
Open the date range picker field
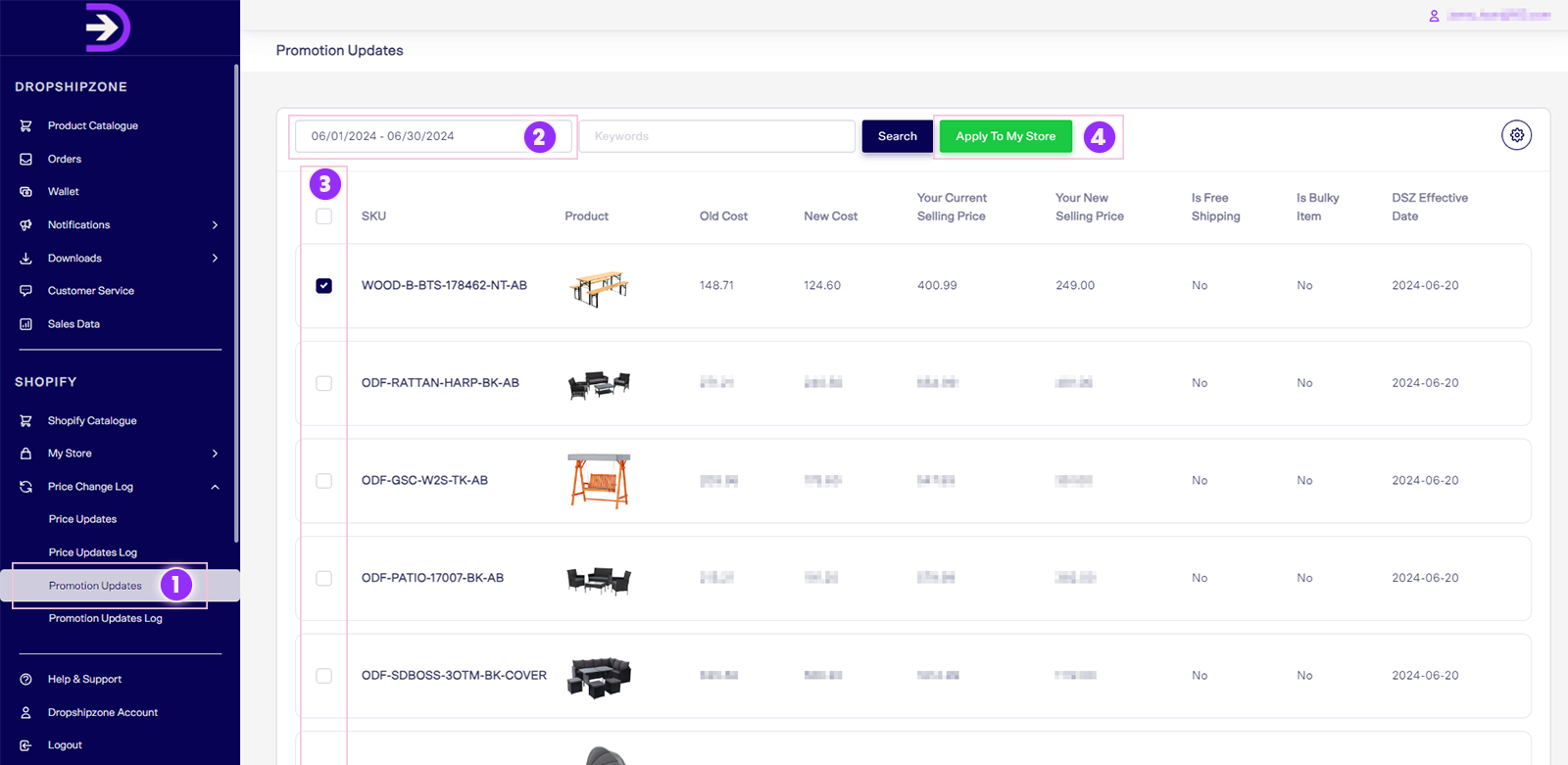pyautogui.click(x=433, y=136)
